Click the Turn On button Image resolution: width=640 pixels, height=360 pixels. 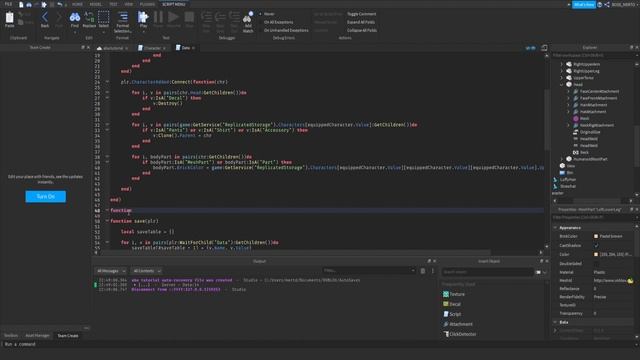click(46, 196)
